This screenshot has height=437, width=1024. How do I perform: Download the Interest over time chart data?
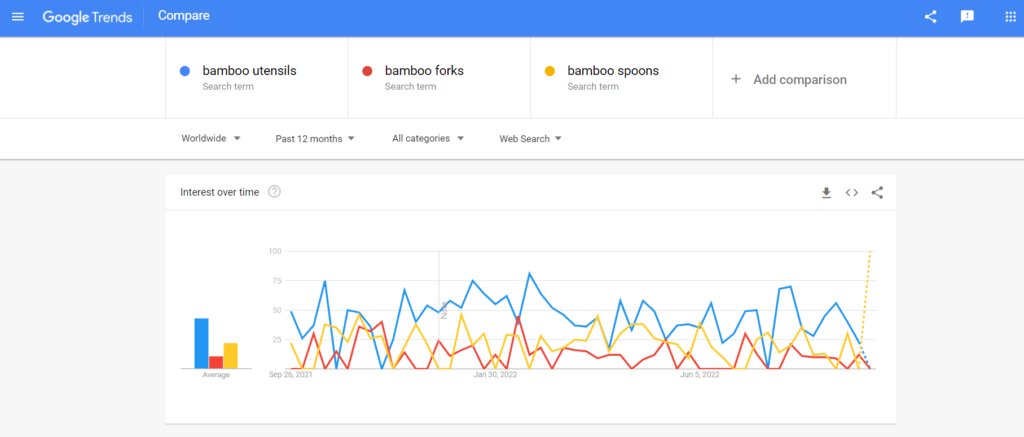(826, 192)
